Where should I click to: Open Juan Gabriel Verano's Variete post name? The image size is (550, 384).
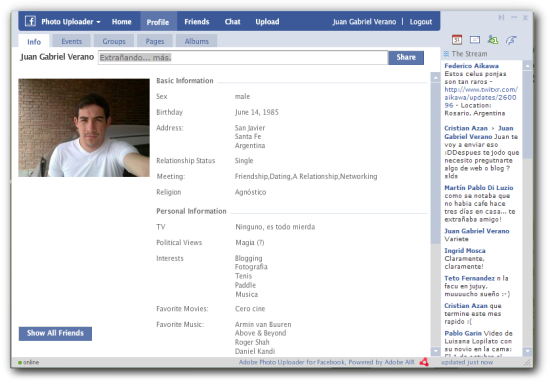point(477,231)
